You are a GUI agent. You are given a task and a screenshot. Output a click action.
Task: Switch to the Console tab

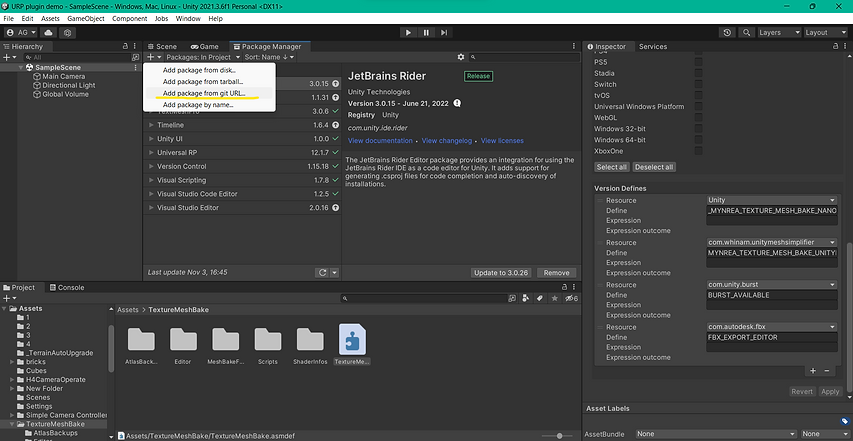(x=66, y=288)
